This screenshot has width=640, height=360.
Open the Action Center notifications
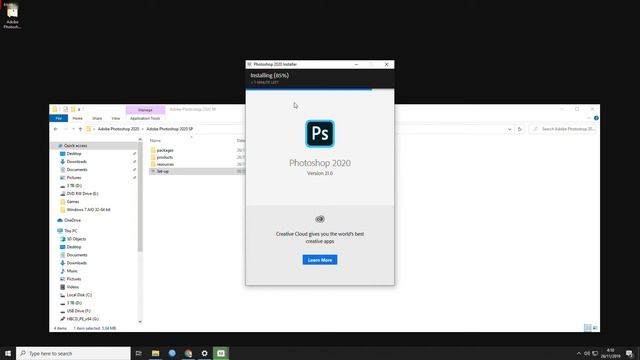coord(629,353)
